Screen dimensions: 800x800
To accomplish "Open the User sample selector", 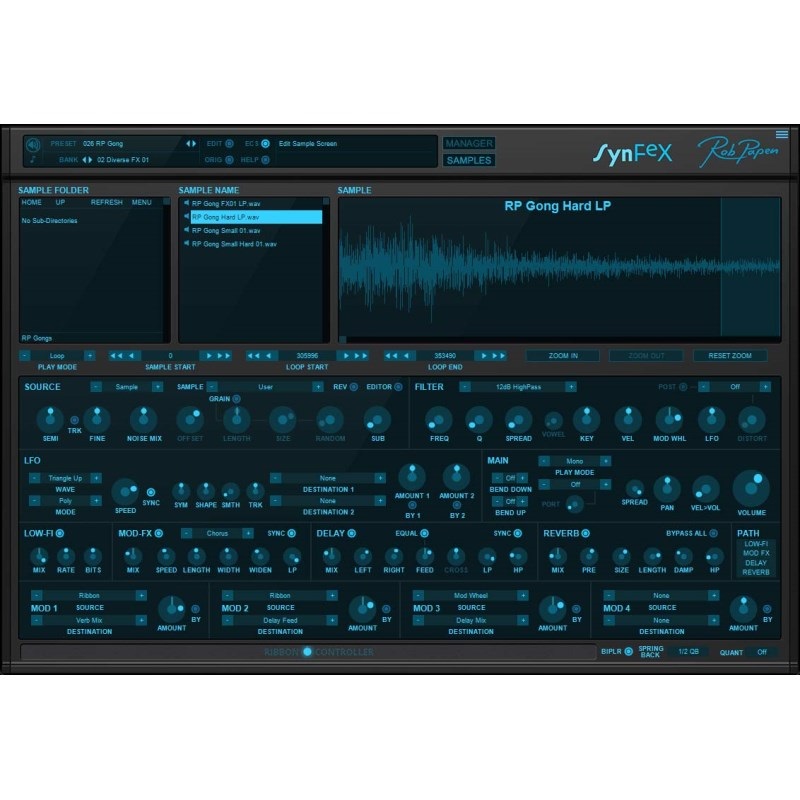I will click(265, 387).
